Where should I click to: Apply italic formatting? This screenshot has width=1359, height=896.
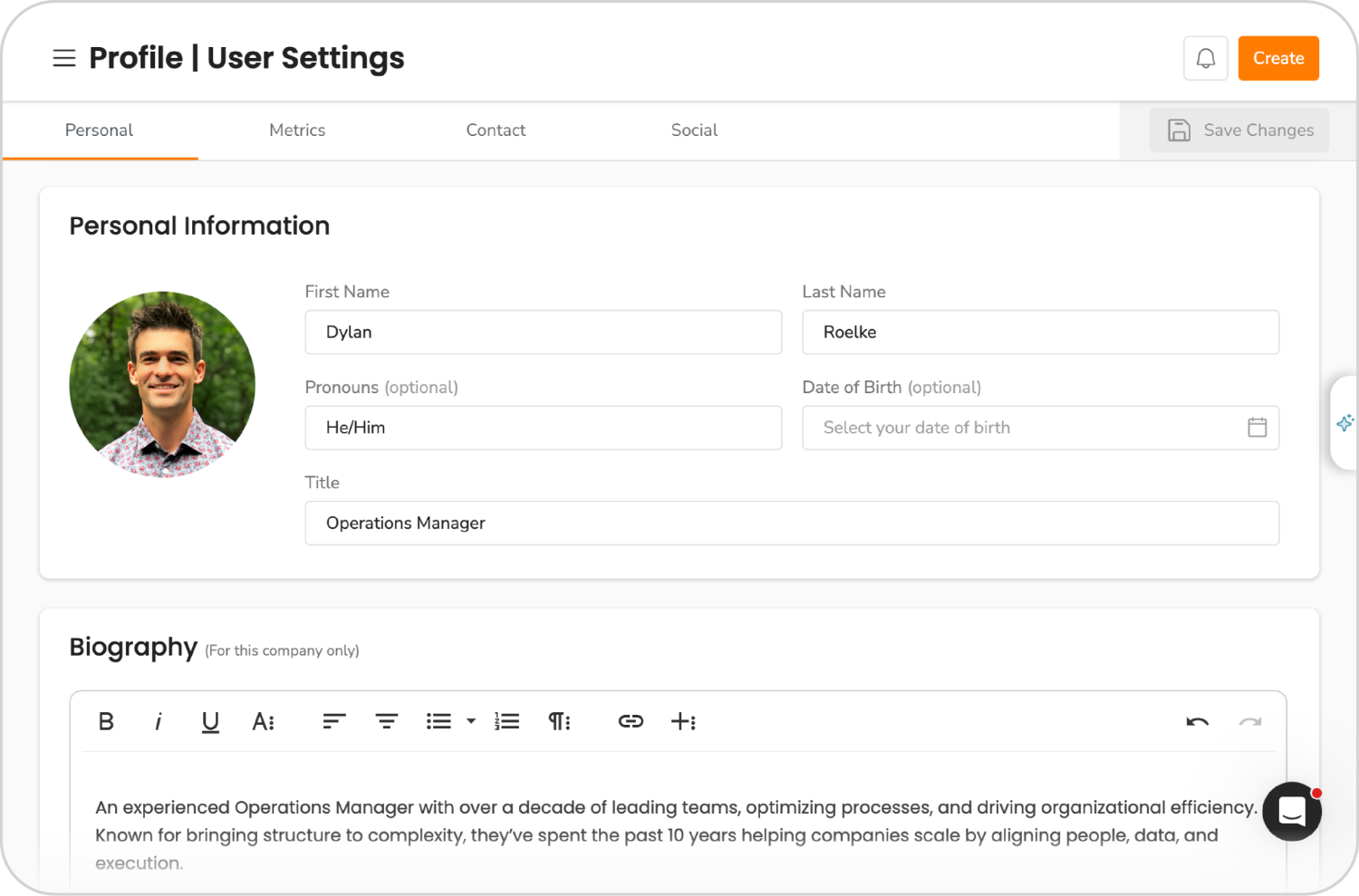coord(159,721)
